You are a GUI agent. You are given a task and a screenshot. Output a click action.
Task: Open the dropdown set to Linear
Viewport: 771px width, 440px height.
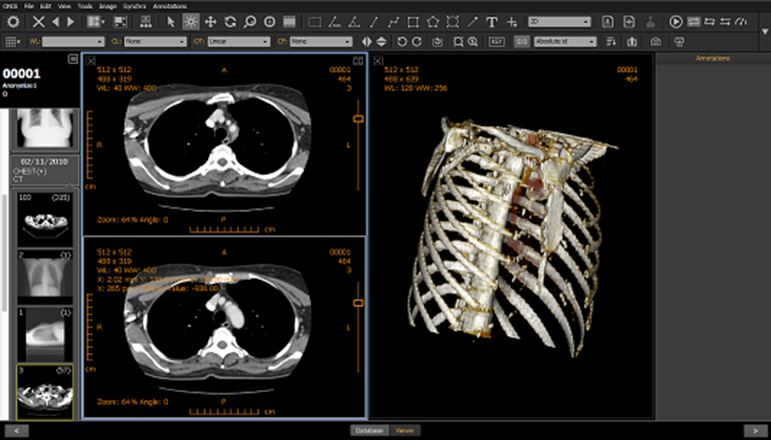[239, 42]
